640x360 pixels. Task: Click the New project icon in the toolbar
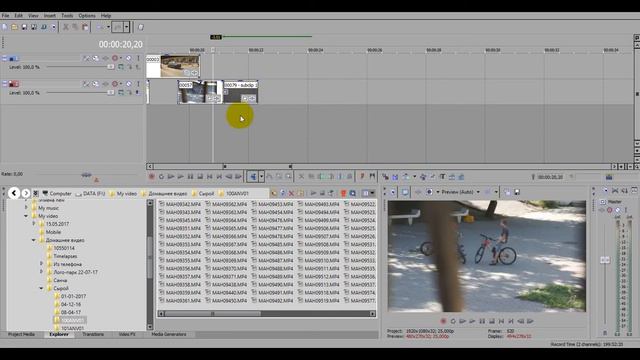click(x=4, y=27)
